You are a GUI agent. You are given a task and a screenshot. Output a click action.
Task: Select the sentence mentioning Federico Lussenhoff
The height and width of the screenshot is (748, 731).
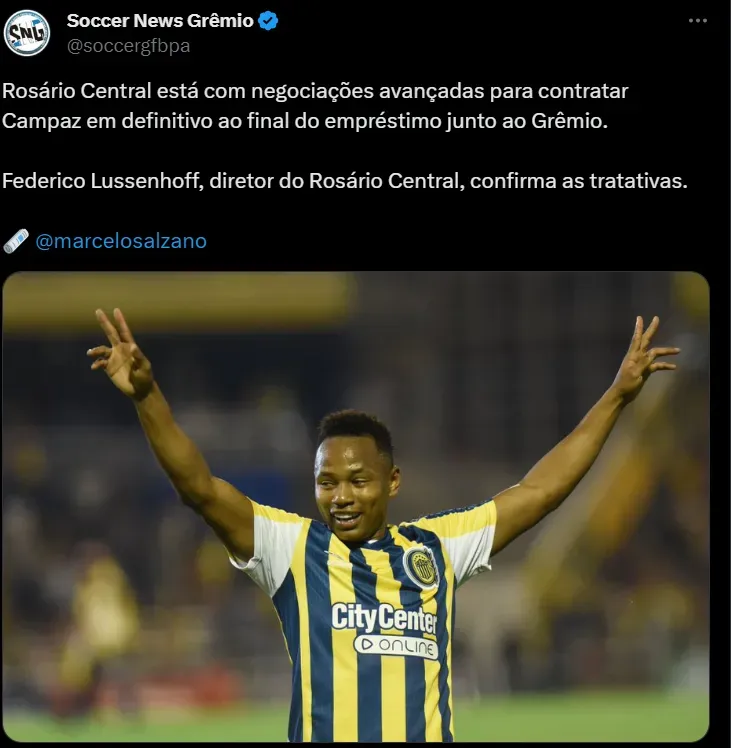coord(345,181)
